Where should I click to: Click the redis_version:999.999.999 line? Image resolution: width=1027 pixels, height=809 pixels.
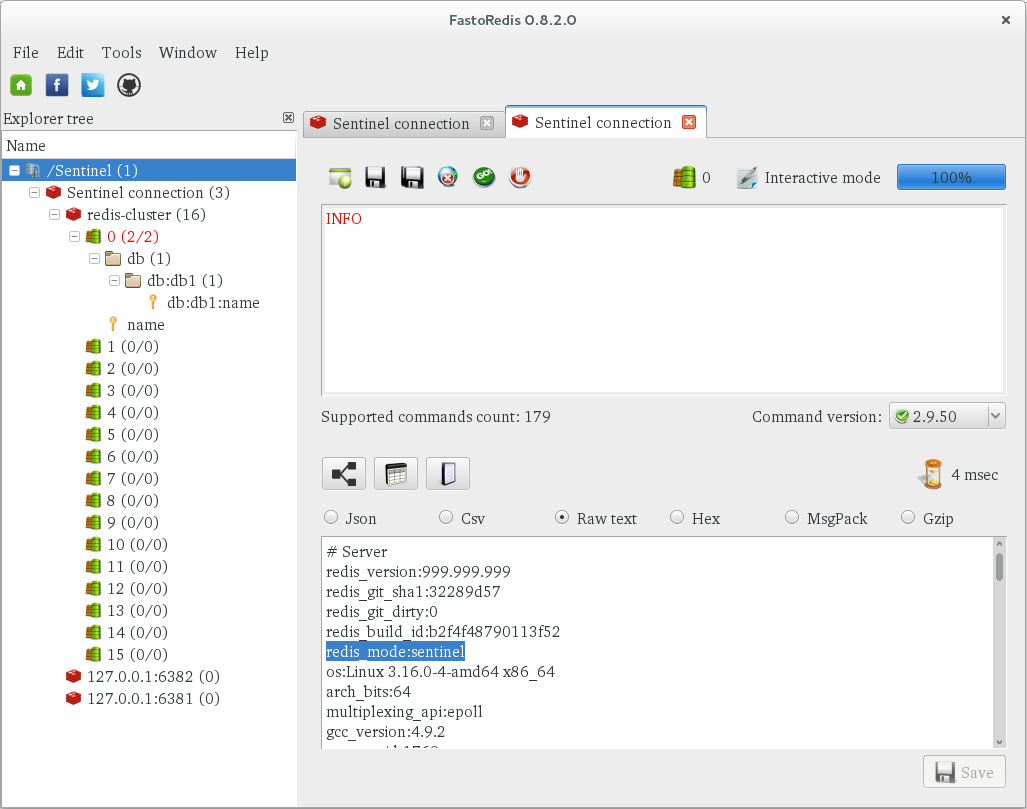pos(418,572)
